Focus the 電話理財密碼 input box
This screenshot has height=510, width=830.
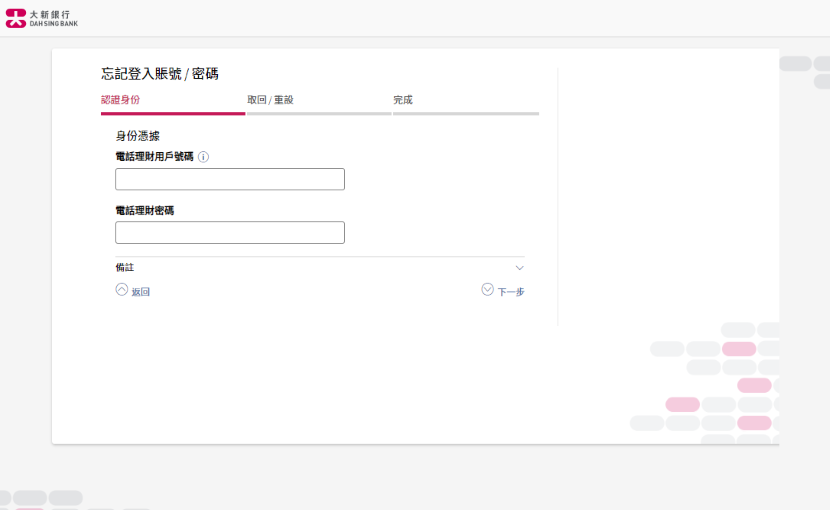coord(230,232)
